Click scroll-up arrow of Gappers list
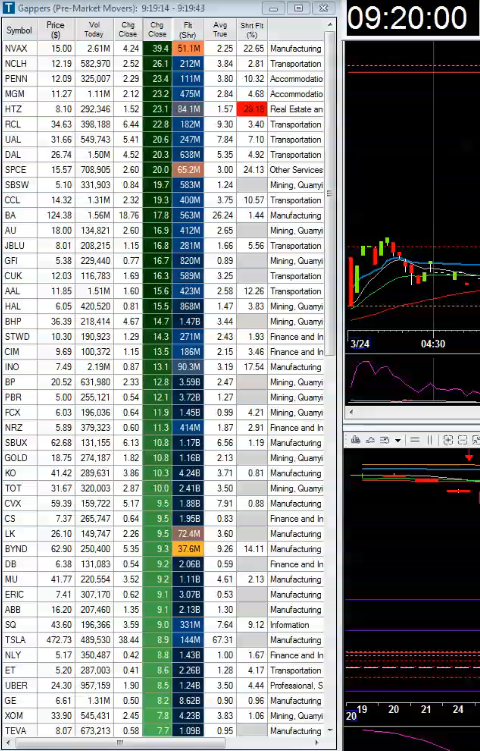Viewport: 480px width, 751px height. (330, 25)
